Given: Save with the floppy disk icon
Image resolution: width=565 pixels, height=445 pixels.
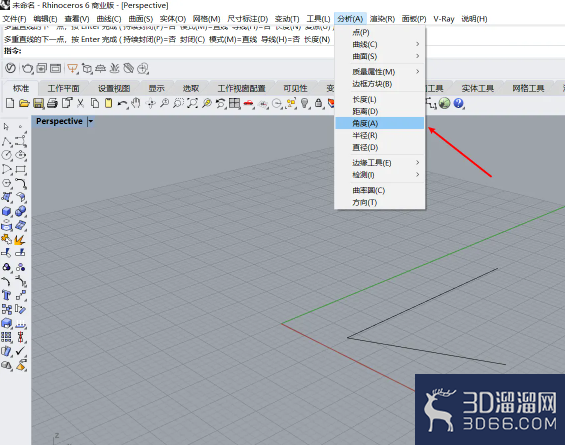Looking at the screenshot, I should (38, 103).
